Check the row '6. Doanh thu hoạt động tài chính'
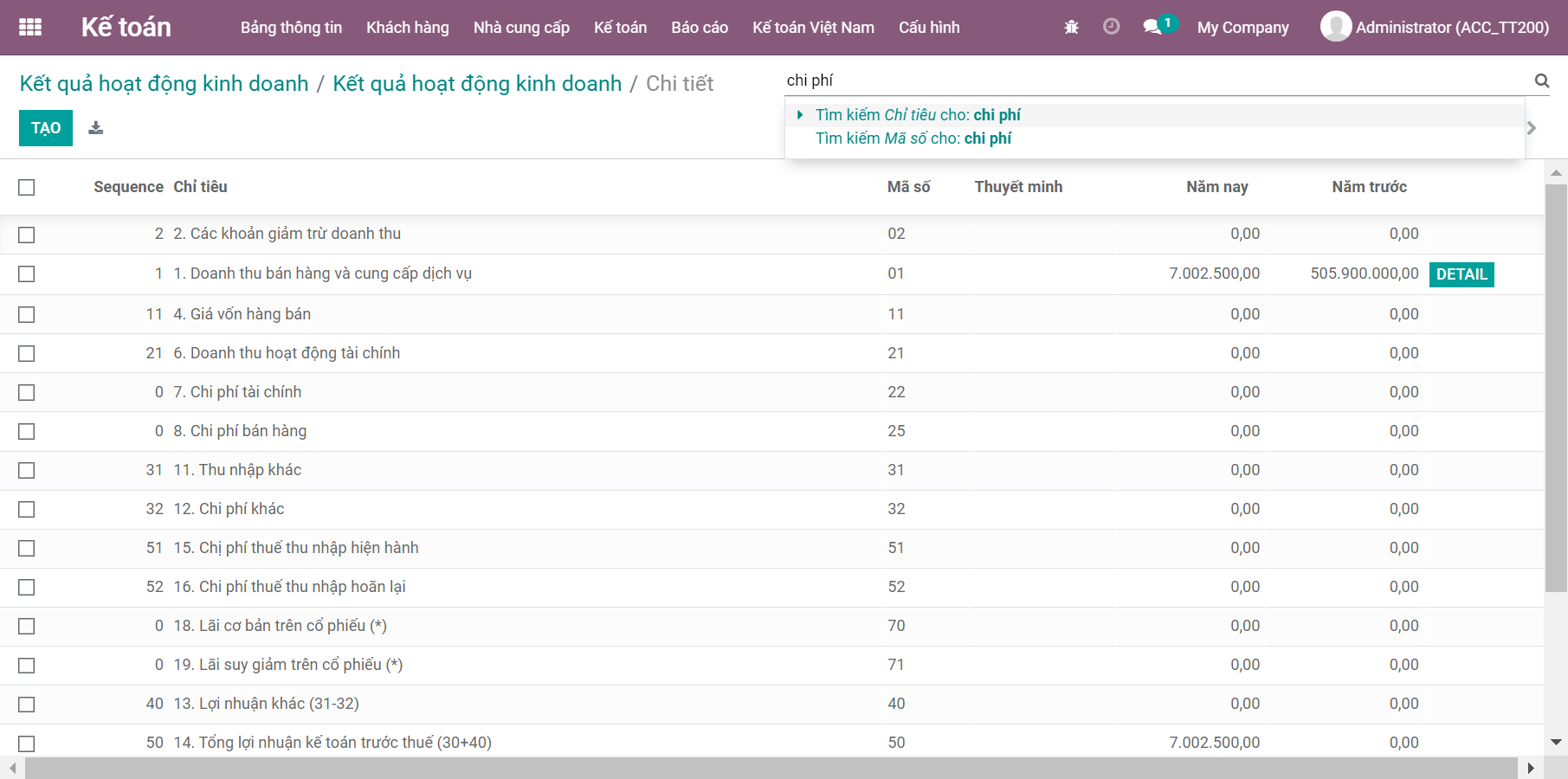The image size is (1568, 779). [x=27, y=354]
